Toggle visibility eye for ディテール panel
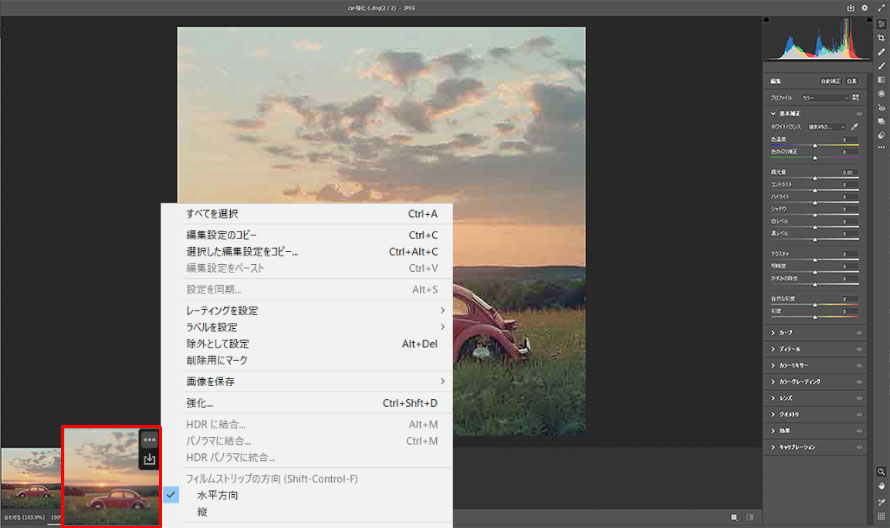890x528 pixels. click(x=859, y=349)
